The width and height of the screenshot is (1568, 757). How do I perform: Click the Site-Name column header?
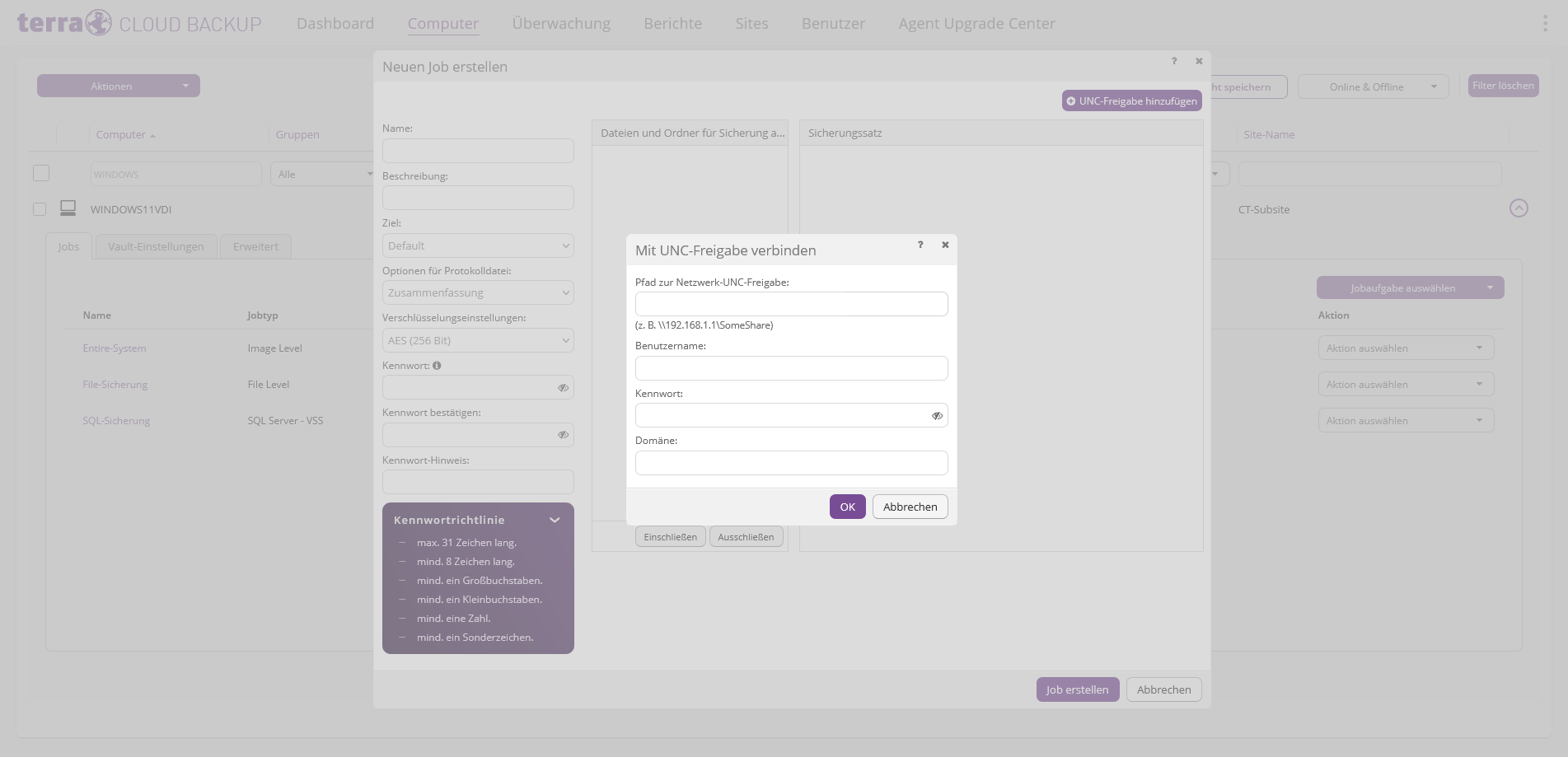tap(1269, 134)
